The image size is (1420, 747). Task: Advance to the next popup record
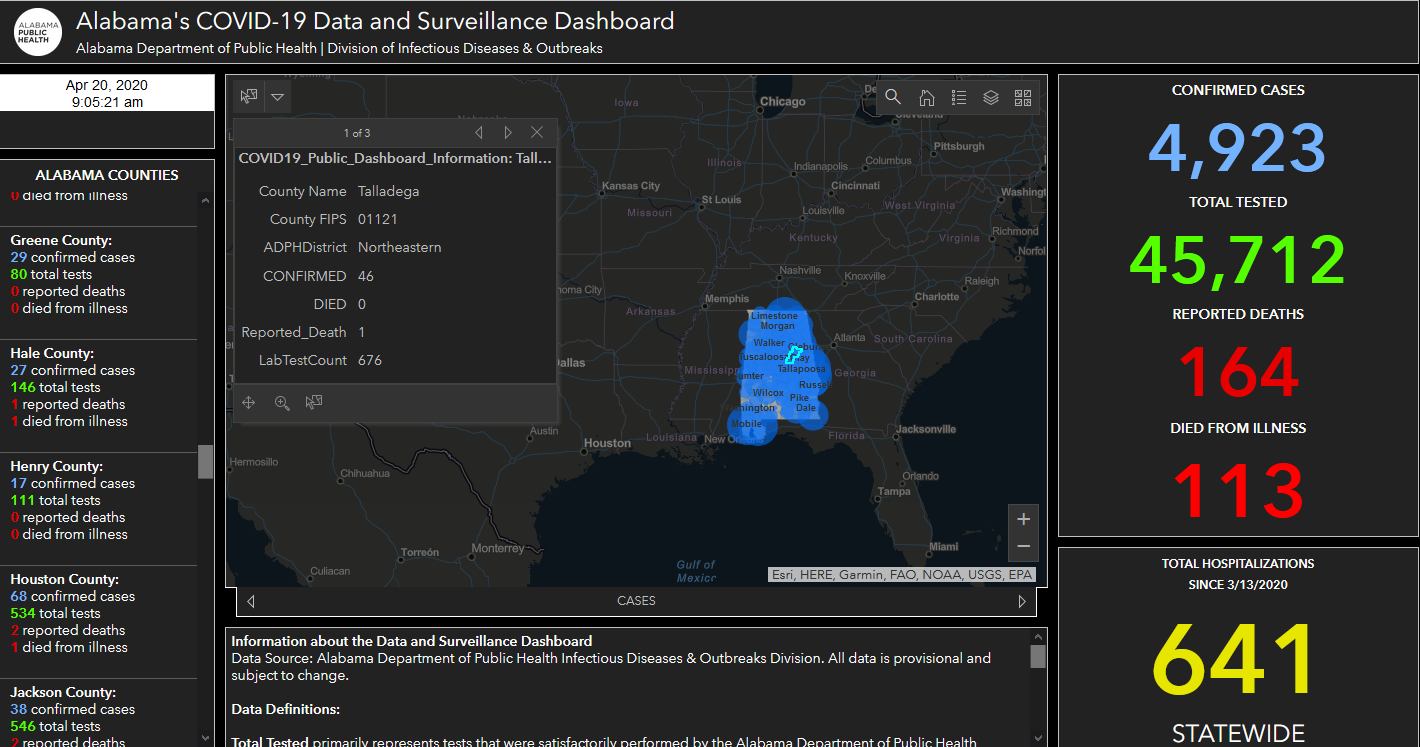pyautogui.click(x=508, y=131)
